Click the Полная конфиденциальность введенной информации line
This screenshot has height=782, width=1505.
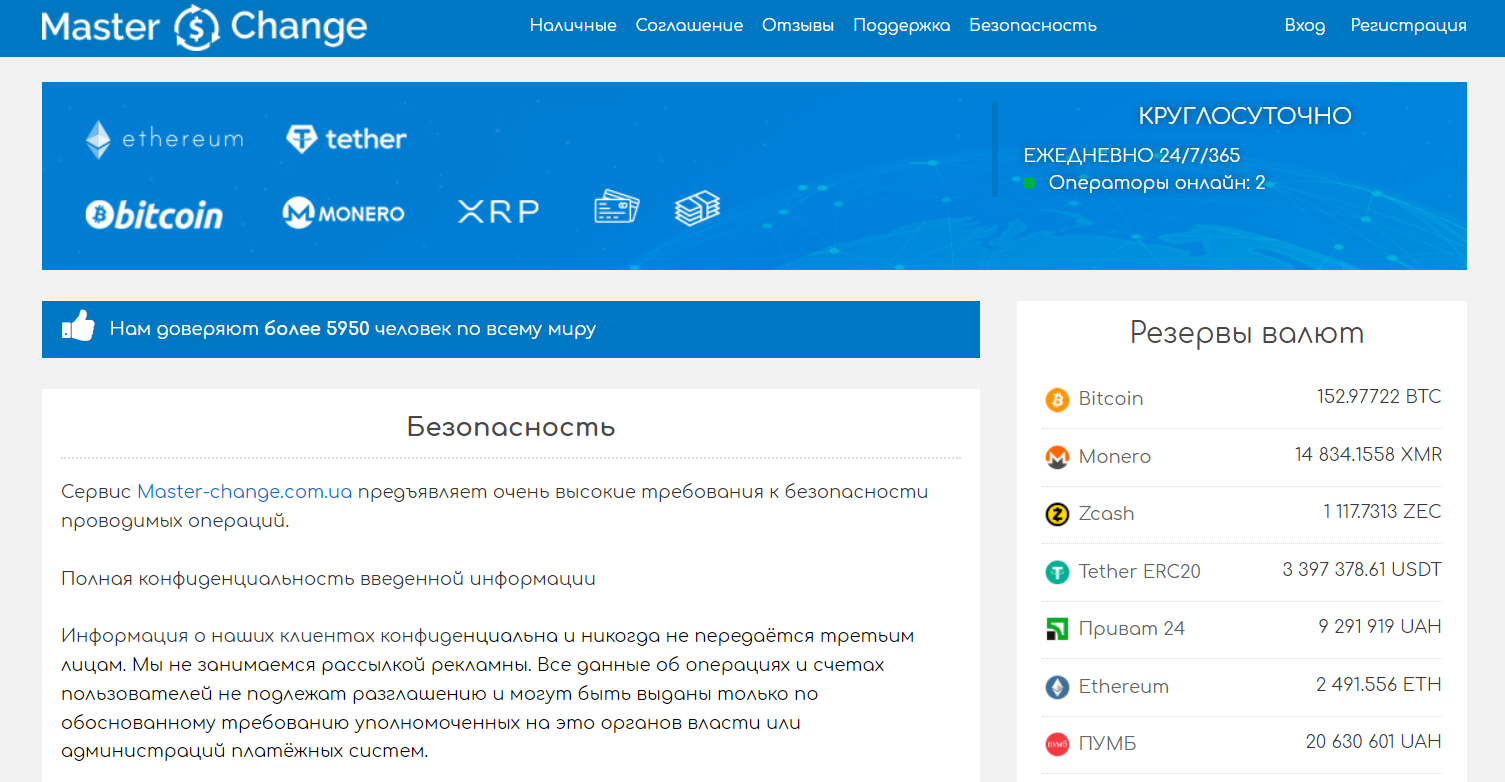pos(328,579)
